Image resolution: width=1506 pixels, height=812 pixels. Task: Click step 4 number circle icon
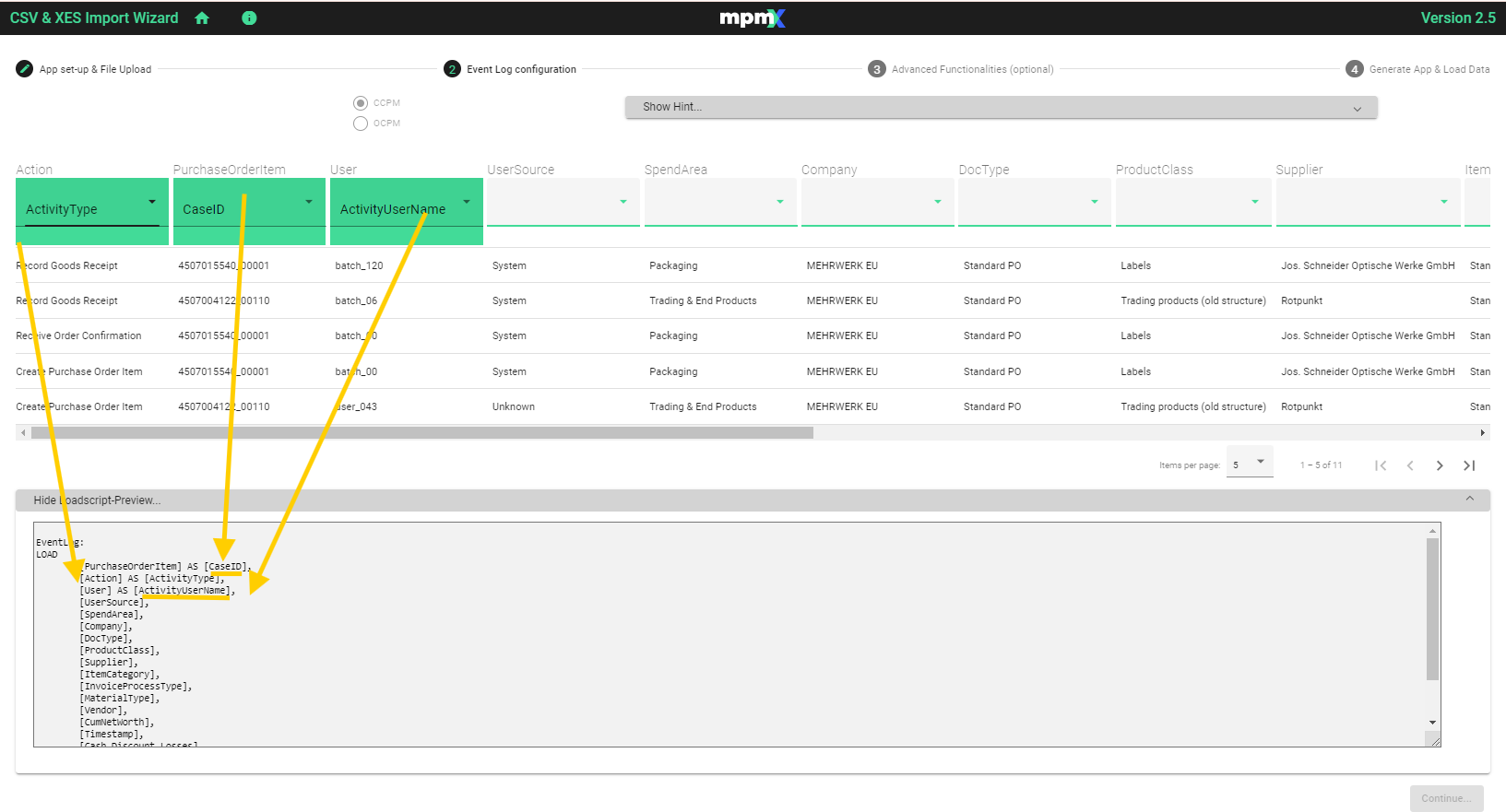[x=1355, y=69]
